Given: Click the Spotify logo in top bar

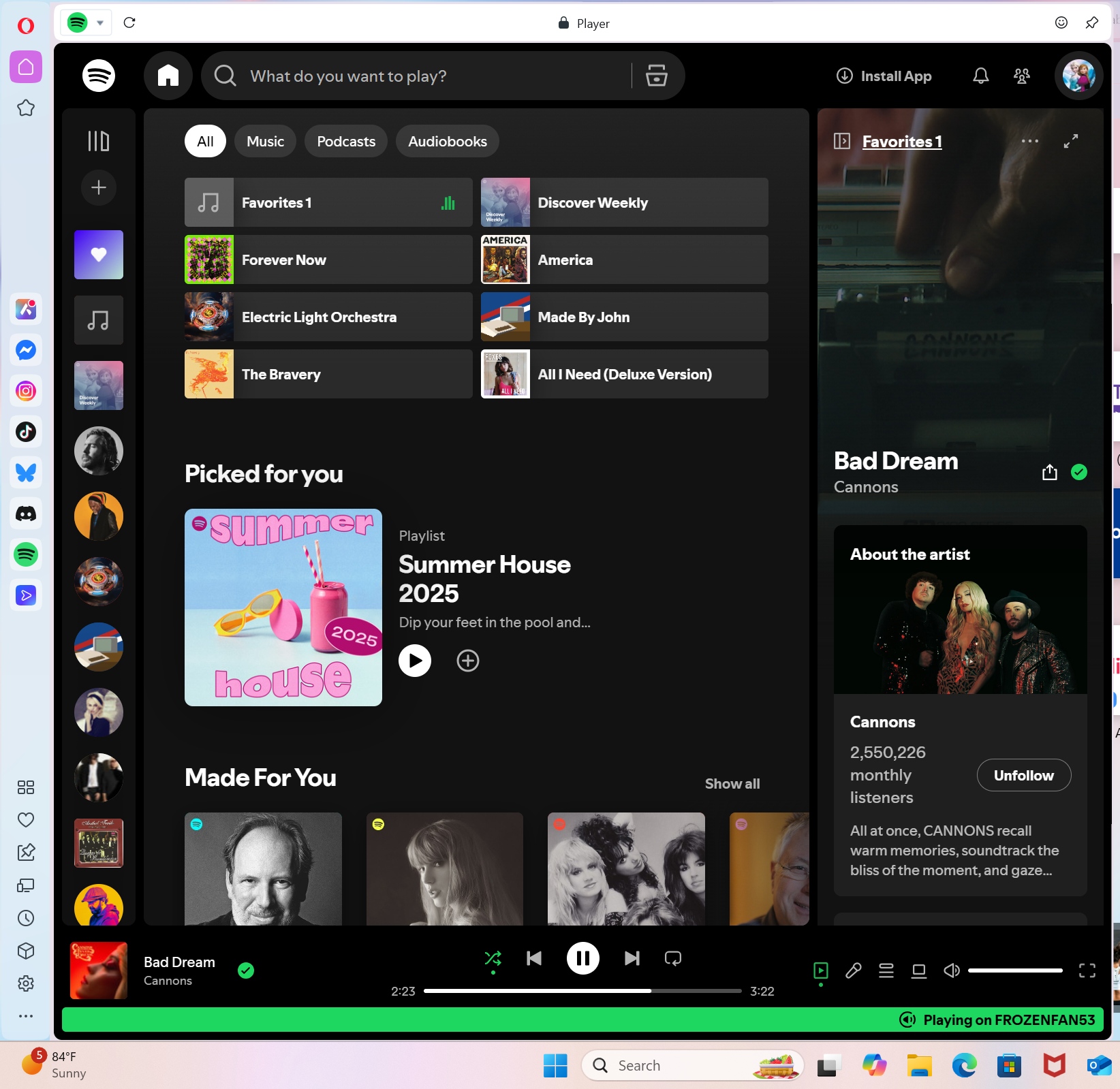Looking at the screenshot, I should (99, 76).
